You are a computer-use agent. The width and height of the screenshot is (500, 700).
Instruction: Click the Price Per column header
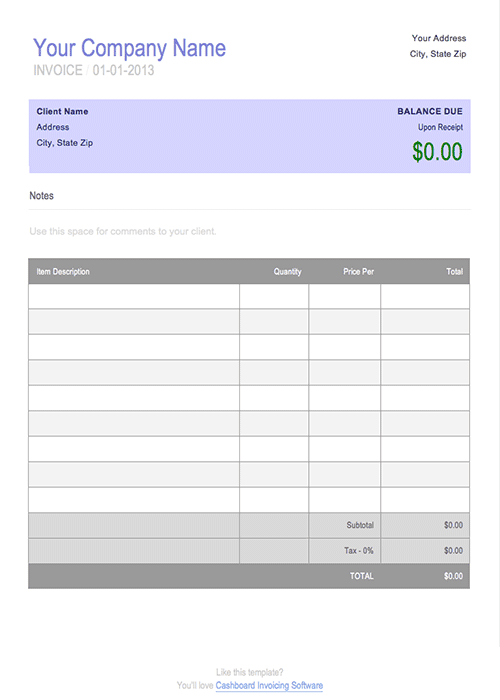(358, 271)
